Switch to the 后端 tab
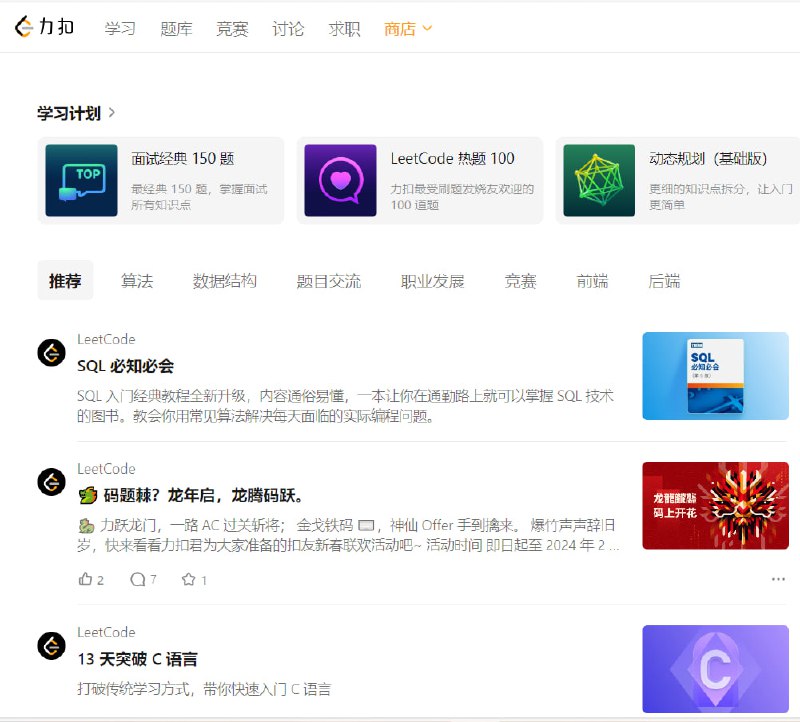Image resolution: width=800 pixels, height=722 pixels. click(664, 281)
